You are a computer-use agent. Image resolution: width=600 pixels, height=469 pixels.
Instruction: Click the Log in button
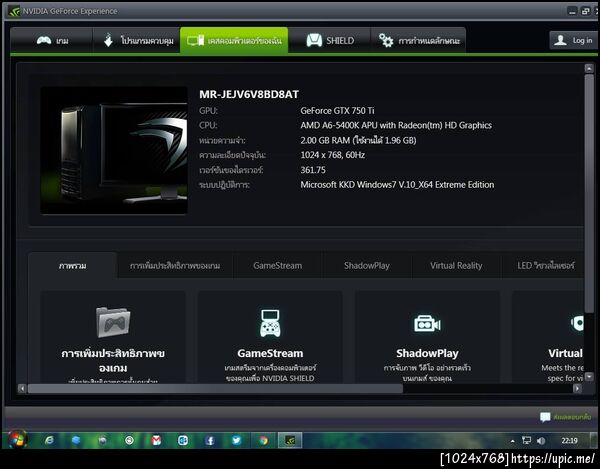click(574, 40)
